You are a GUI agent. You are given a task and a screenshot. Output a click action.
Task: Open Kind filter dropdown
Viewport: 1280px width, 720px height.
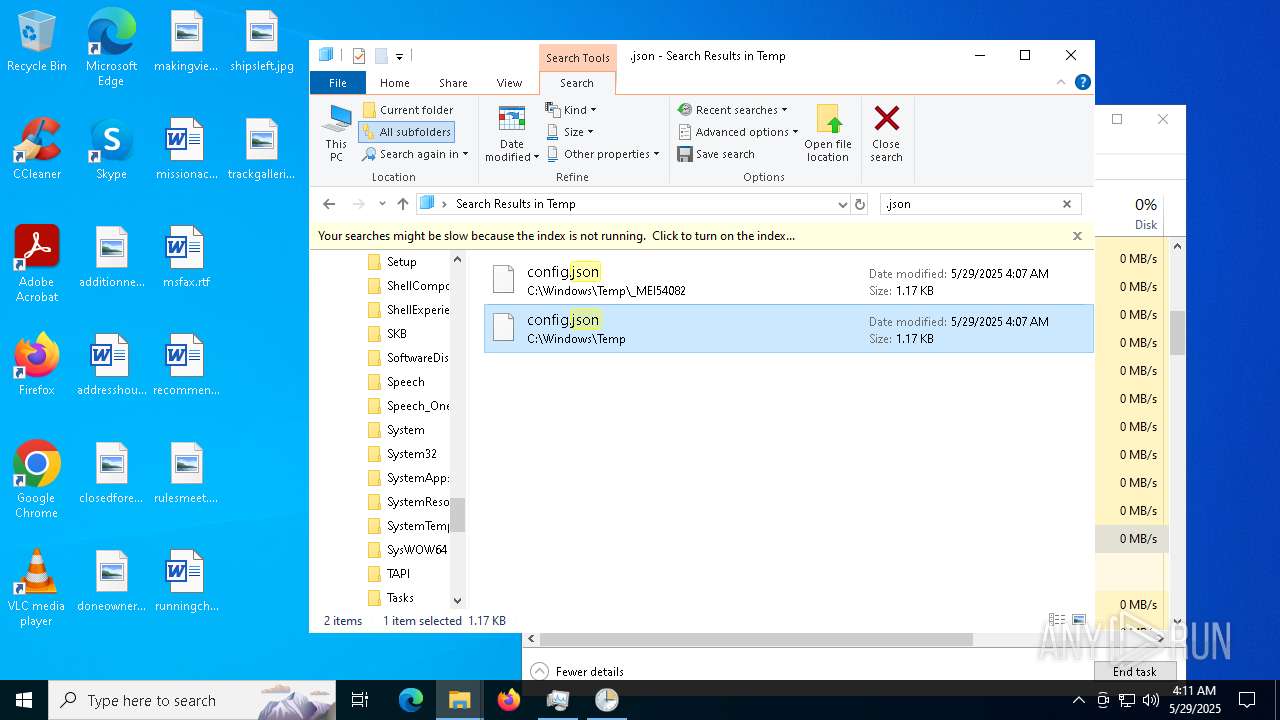tap(571, 110)
